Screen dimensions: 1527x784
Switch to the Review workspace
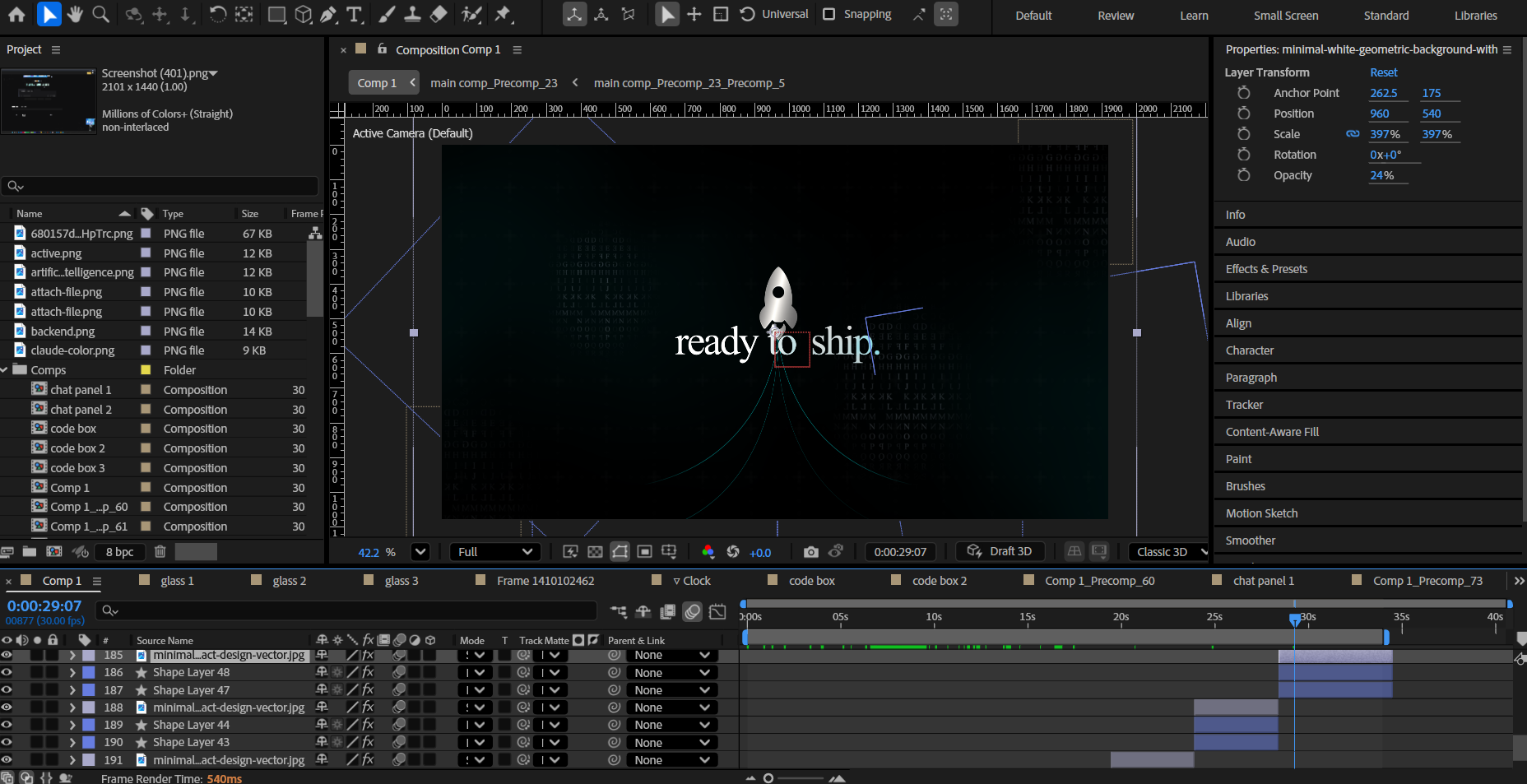[x=1115, y=16]
